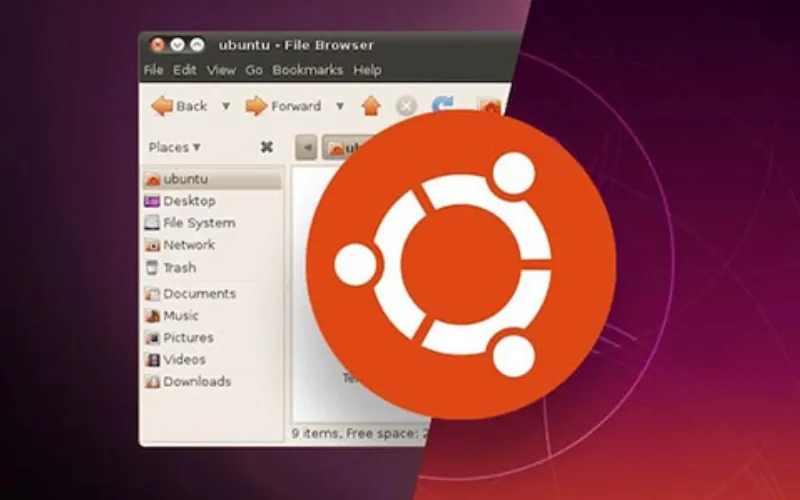Open the Help menu
Viewport: 800px width, 500px height.
pos(367,70)
